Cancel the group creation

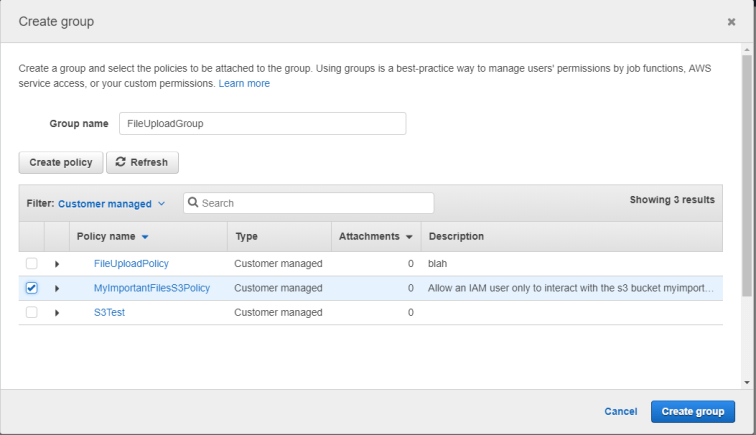pyautogui.click(x=620, y=411)
